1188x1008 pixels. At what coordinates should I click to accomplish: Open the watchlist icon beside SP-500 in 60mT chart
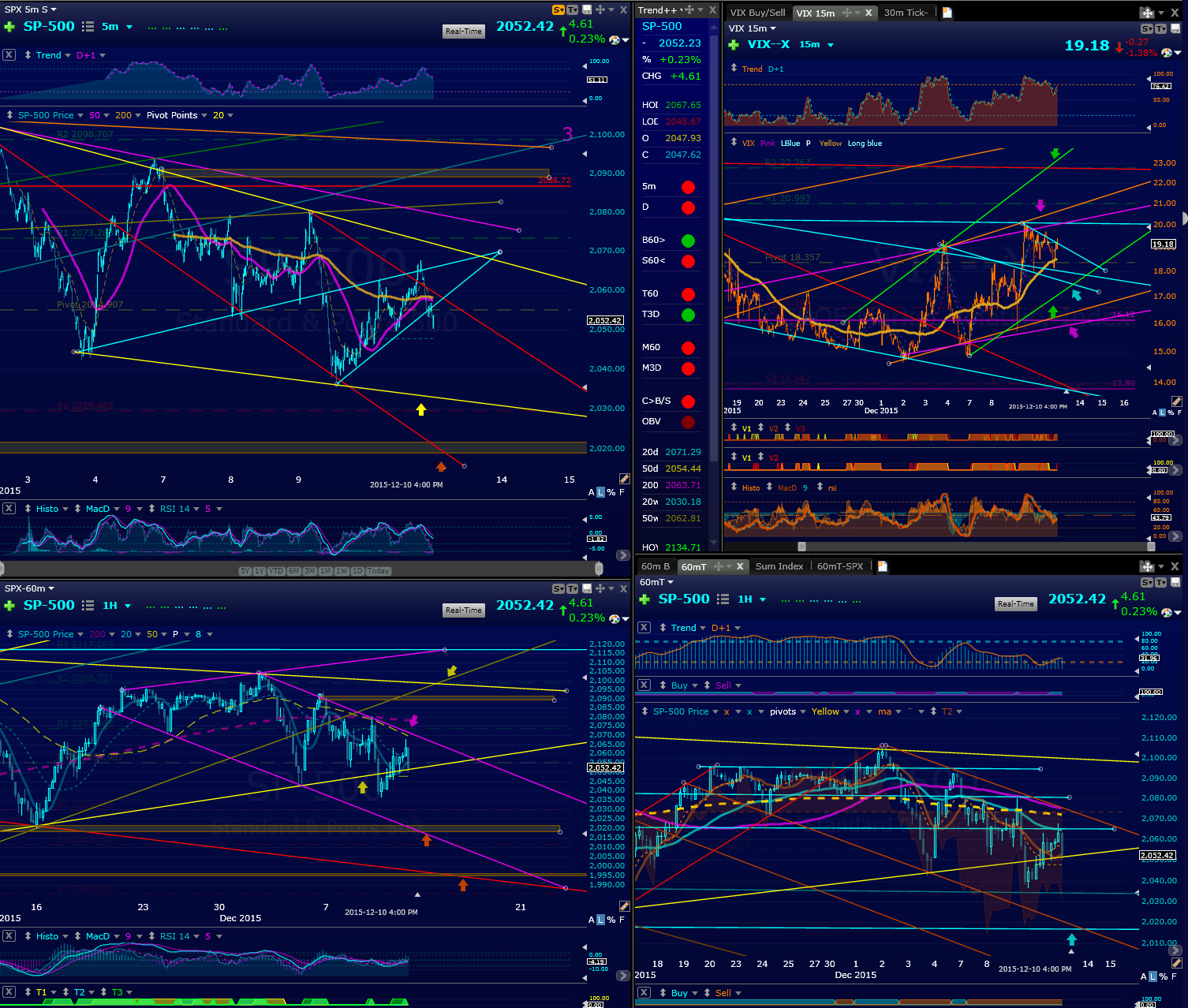click(x=723, y=599)
